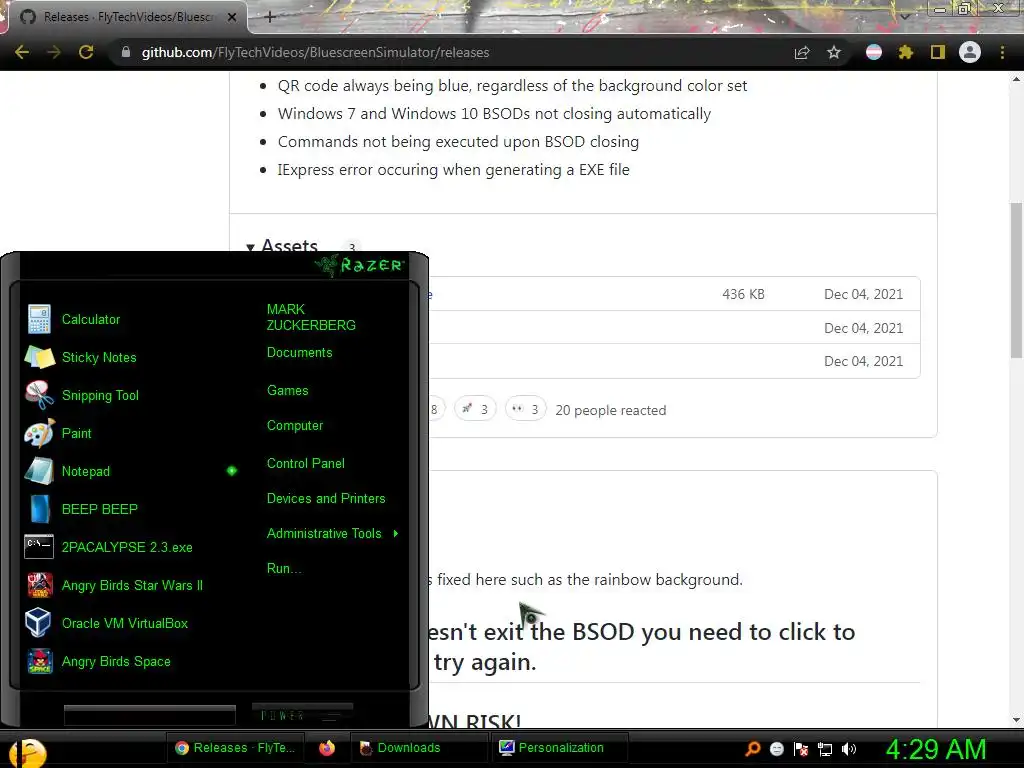
Task: Open Computer from the Start menu
Action: coord(295,426)
